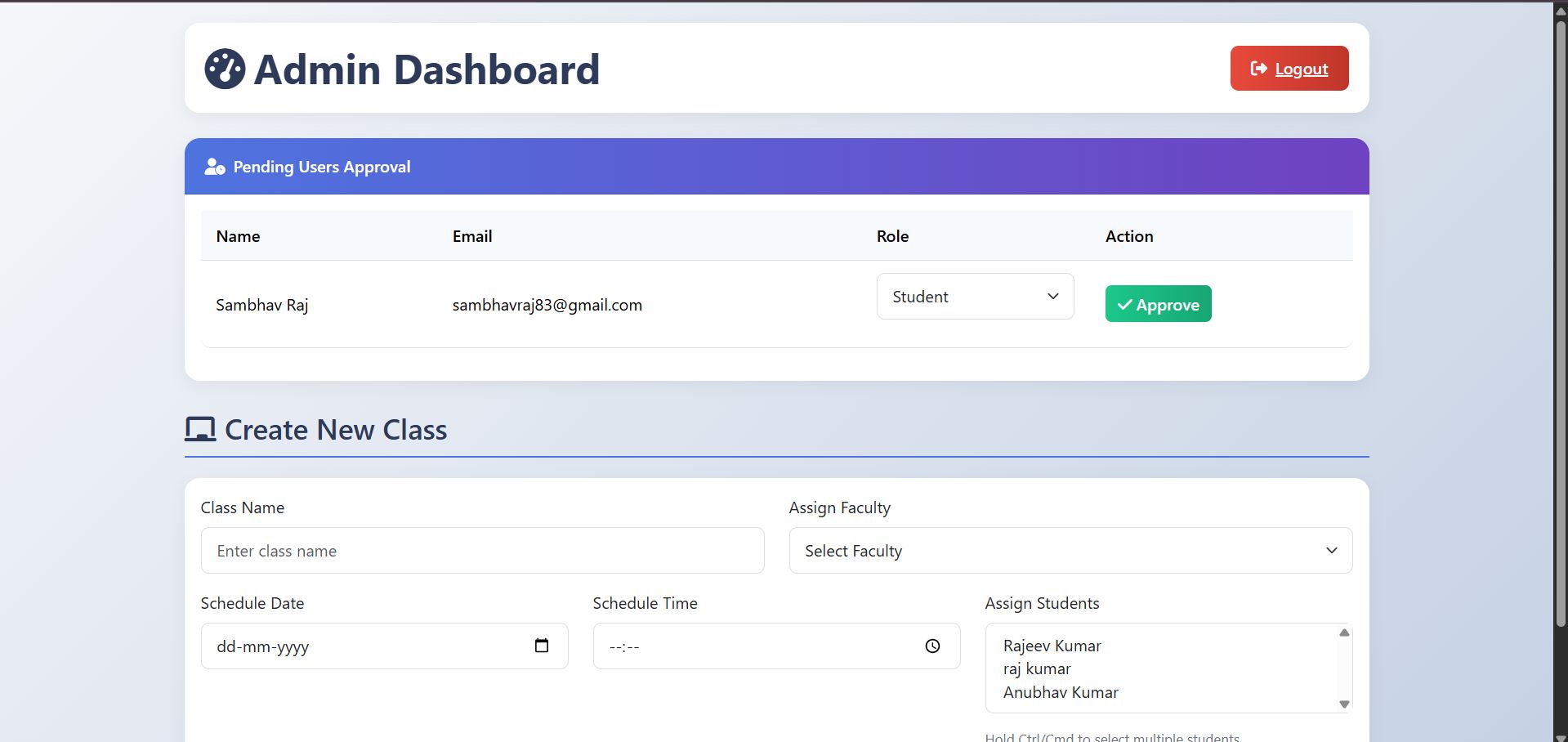Select the Student role dropdown
Image resolution: width=1568 pixels, height=742 pixels.
[975, 297]
